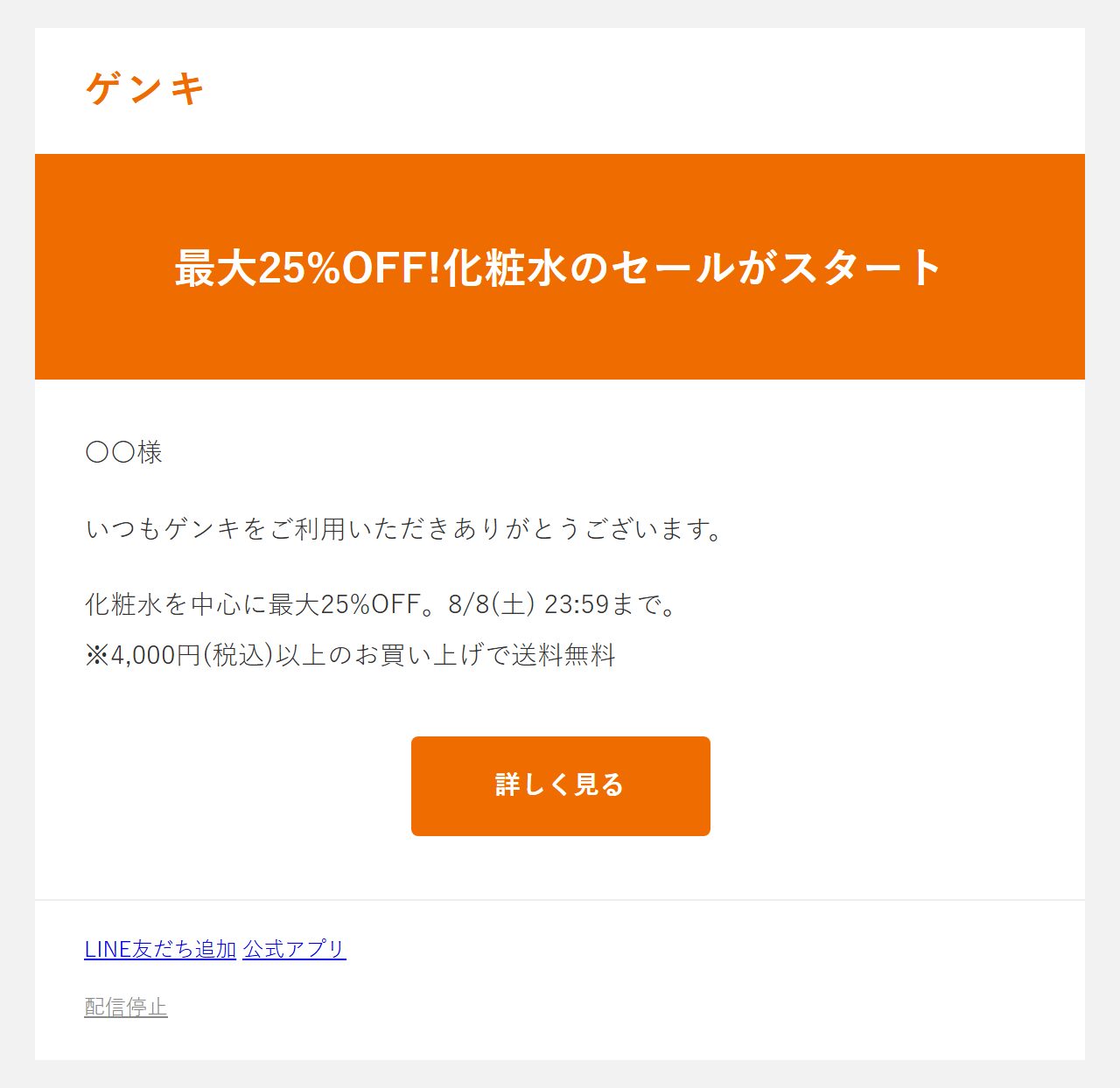
Task: Click the ○○様 greeting text
Action: click(x=124, y=452)
